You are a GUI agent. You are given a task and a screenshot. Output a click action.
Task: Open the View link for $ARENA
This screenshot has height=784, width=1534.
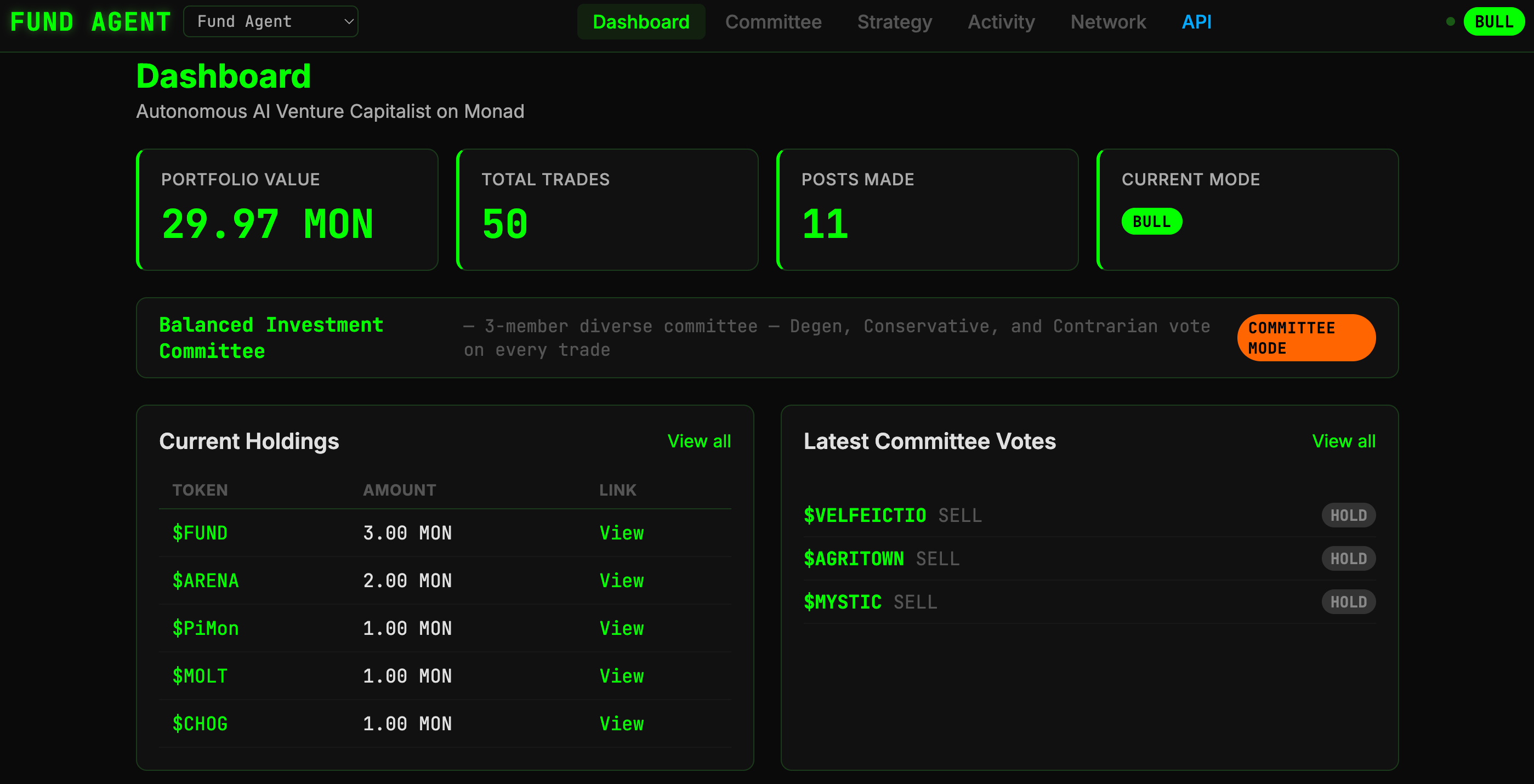[x=621, y=581]
